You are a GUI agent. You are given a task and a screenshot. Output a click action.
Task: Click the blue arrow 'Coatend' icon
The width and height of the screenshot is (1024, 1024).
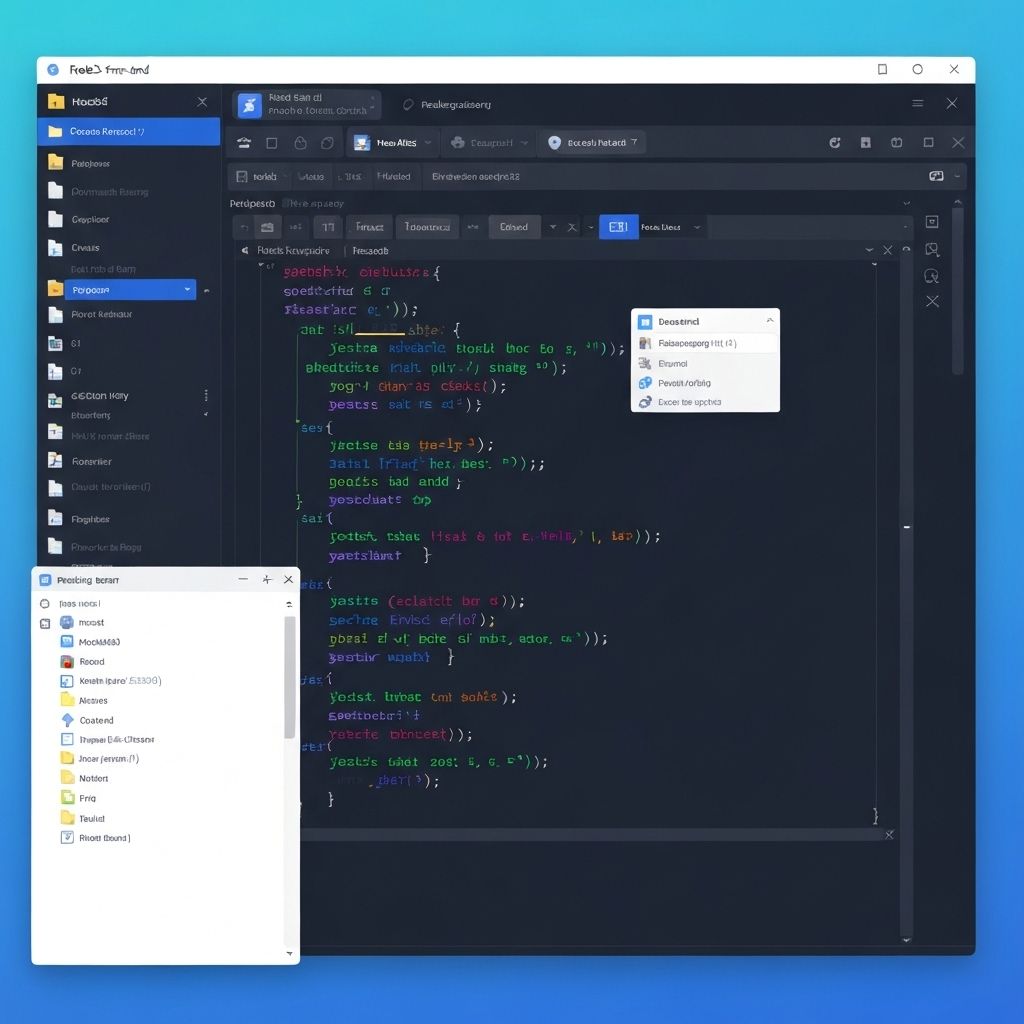pyautogui.click(x=67, y=720)
